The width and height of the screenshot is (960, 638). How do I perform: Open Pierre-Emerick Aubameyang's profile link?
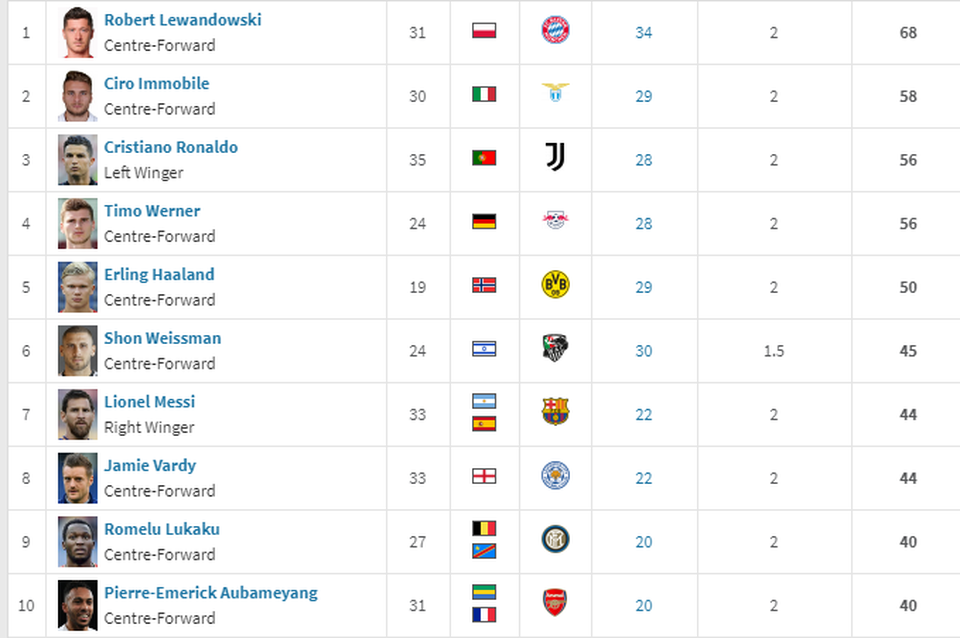pyautogui.click(x=211, y=593)
